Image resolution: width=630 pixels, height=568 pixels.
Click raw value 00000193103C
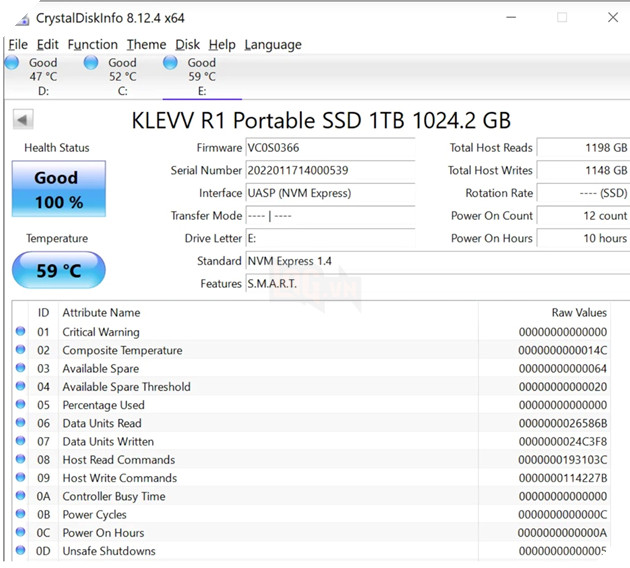pos(562,460)
